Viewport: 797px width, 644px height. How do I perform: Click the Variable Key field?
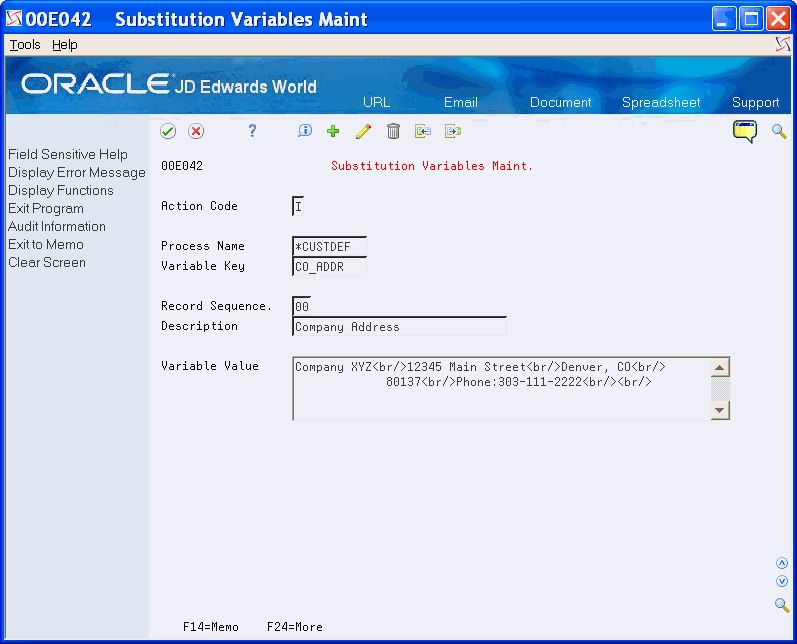point(329,266)
